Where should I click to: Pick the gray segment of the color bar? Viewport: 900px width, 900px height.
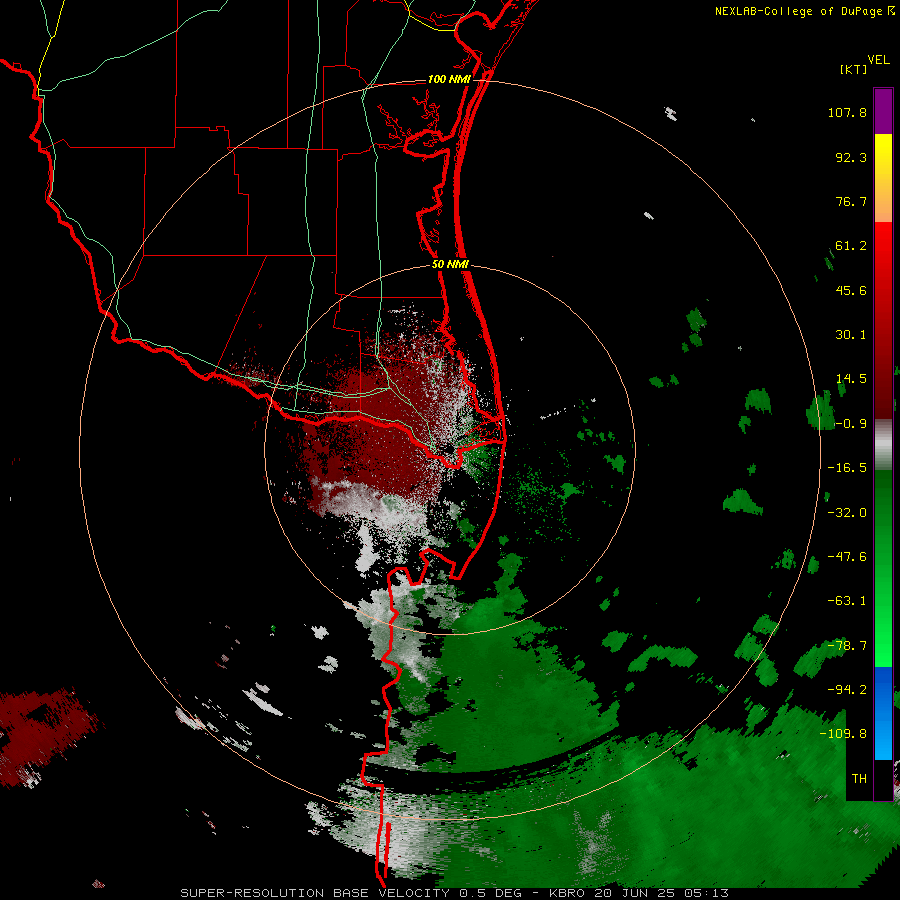click(883, 445)
